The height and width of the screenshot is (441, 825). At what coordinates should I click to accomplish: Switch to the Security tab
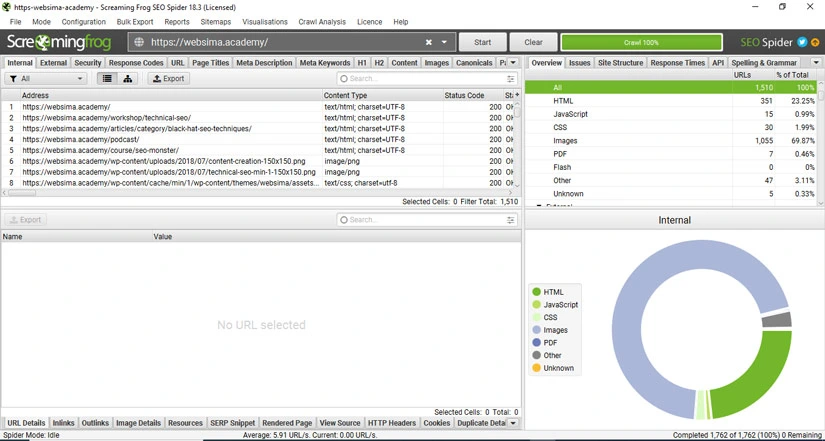point(88,63)
